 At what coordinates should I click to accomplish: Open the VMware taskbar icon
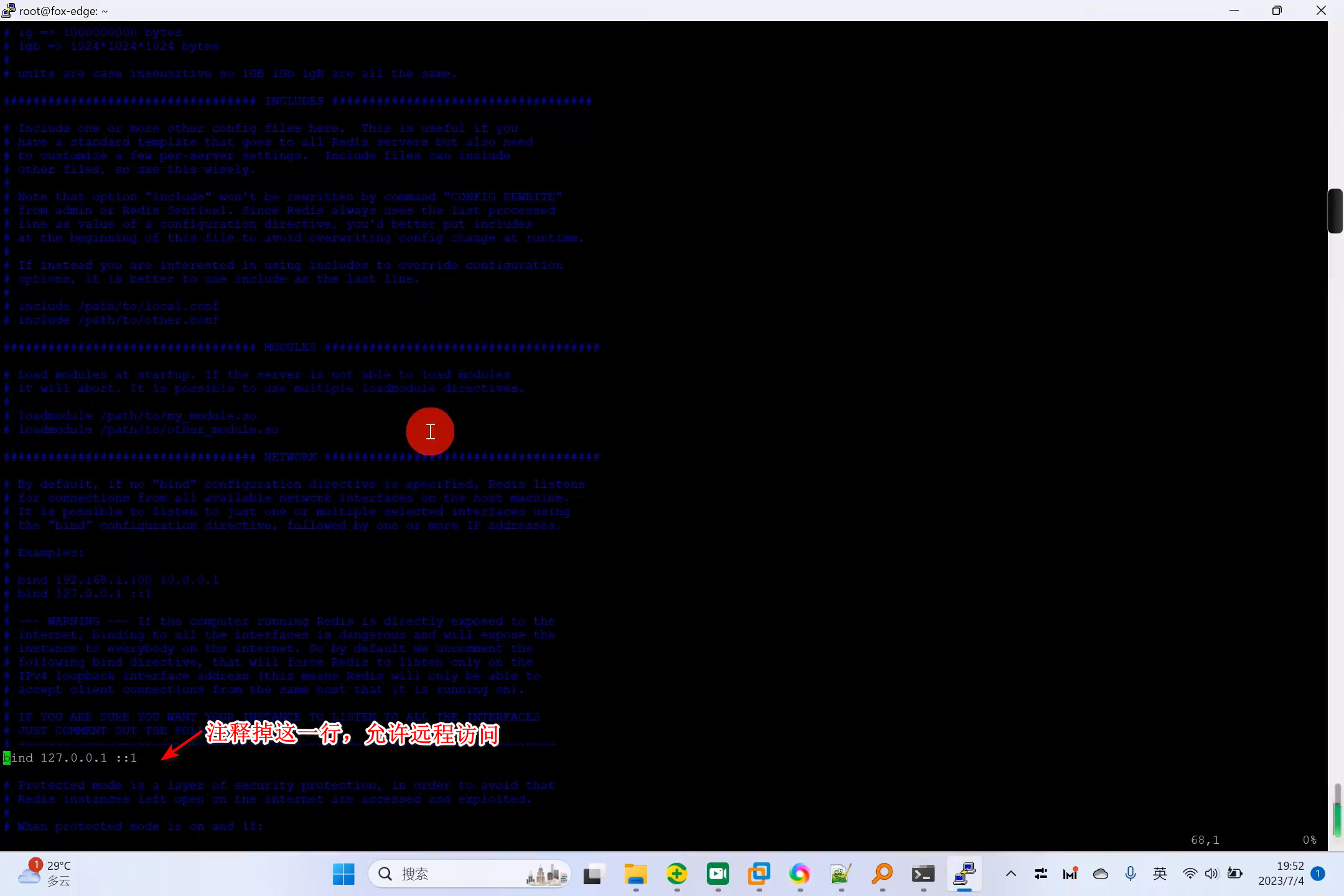[758, 874]
